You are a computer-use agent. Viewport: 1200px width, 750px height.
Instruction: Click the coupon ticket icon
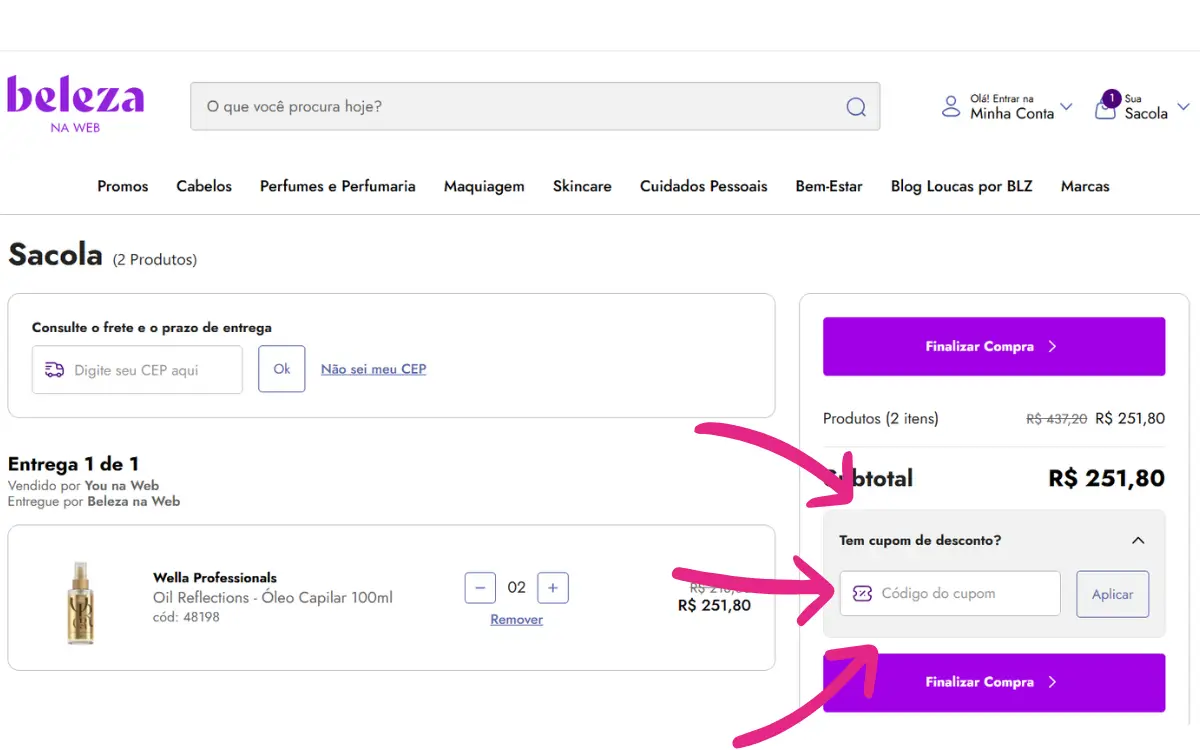pyautogui.click(x=862, y=593)
